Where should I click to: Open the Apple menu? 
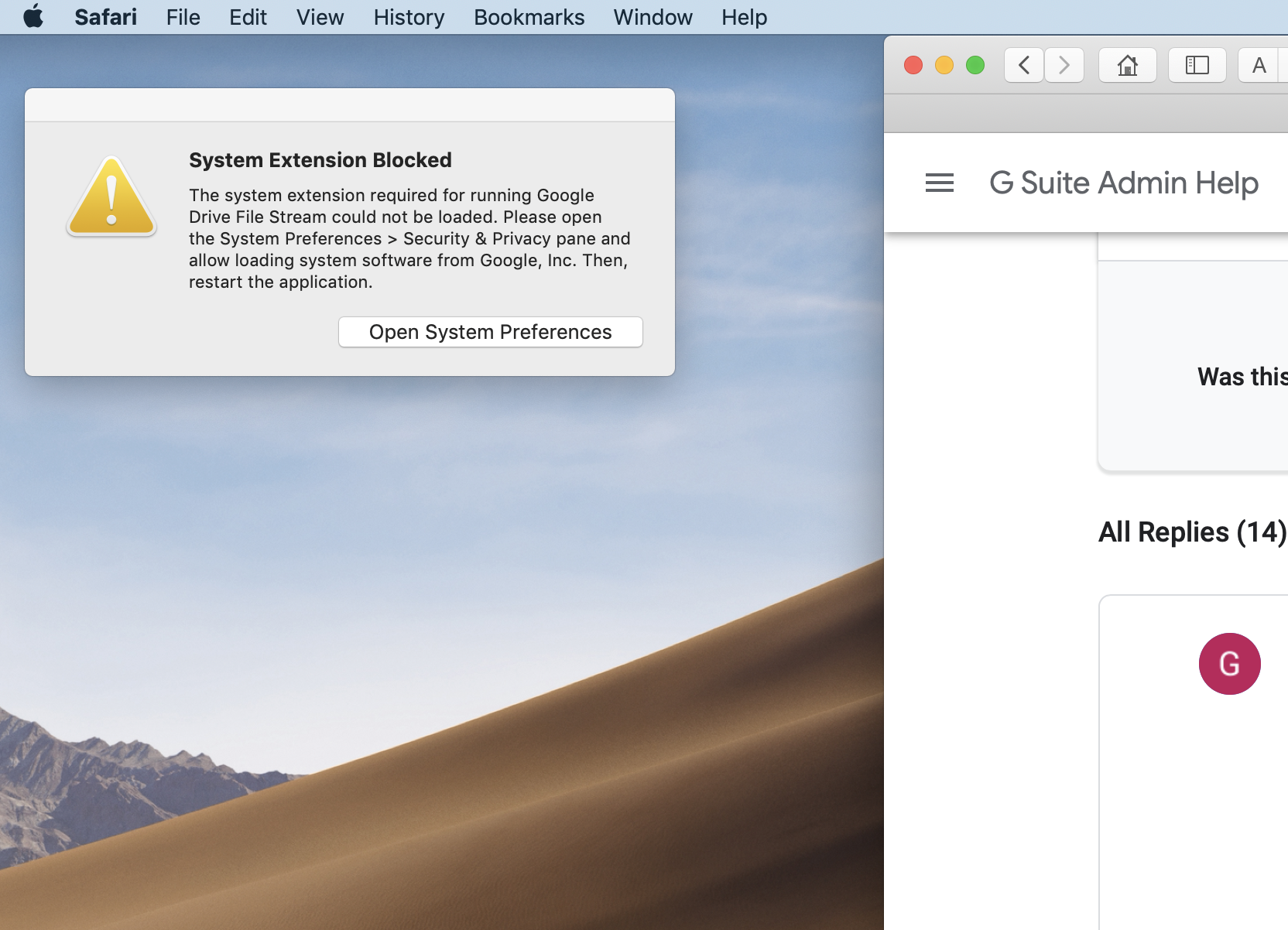point(33,16)
